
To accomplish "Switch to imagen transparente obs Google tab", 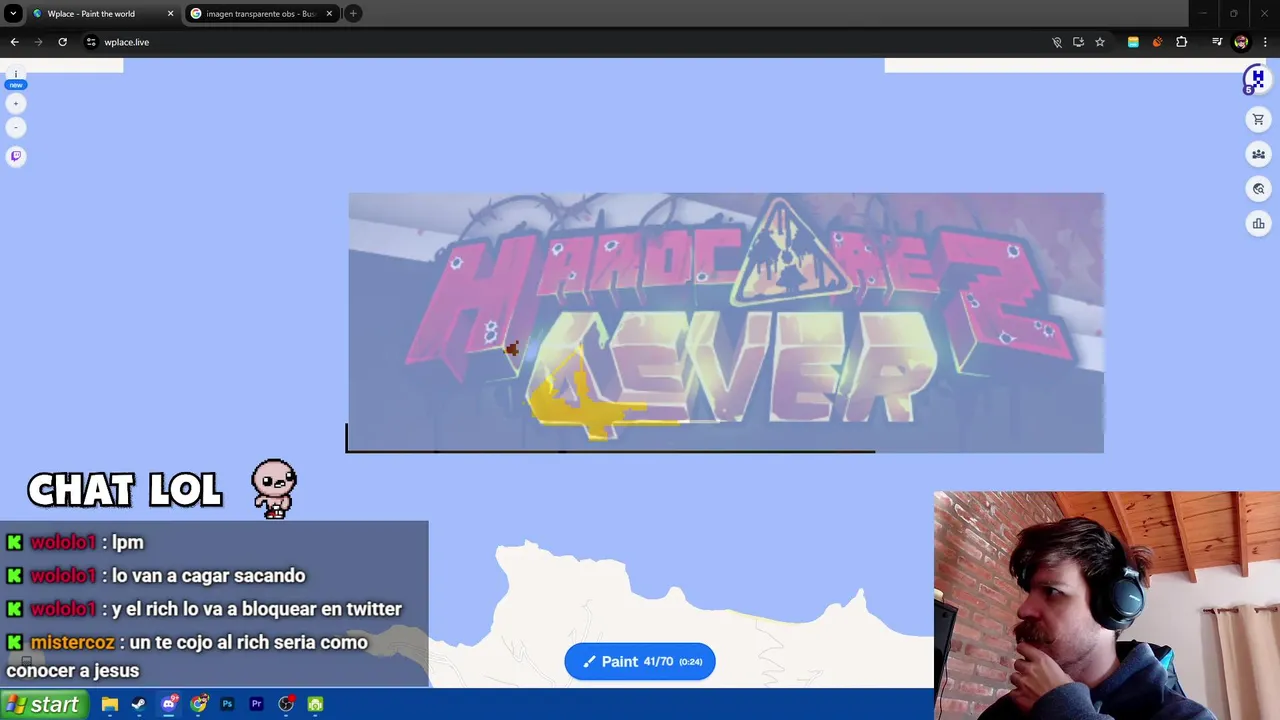I will pyautogui.click(x=261, y=14).
